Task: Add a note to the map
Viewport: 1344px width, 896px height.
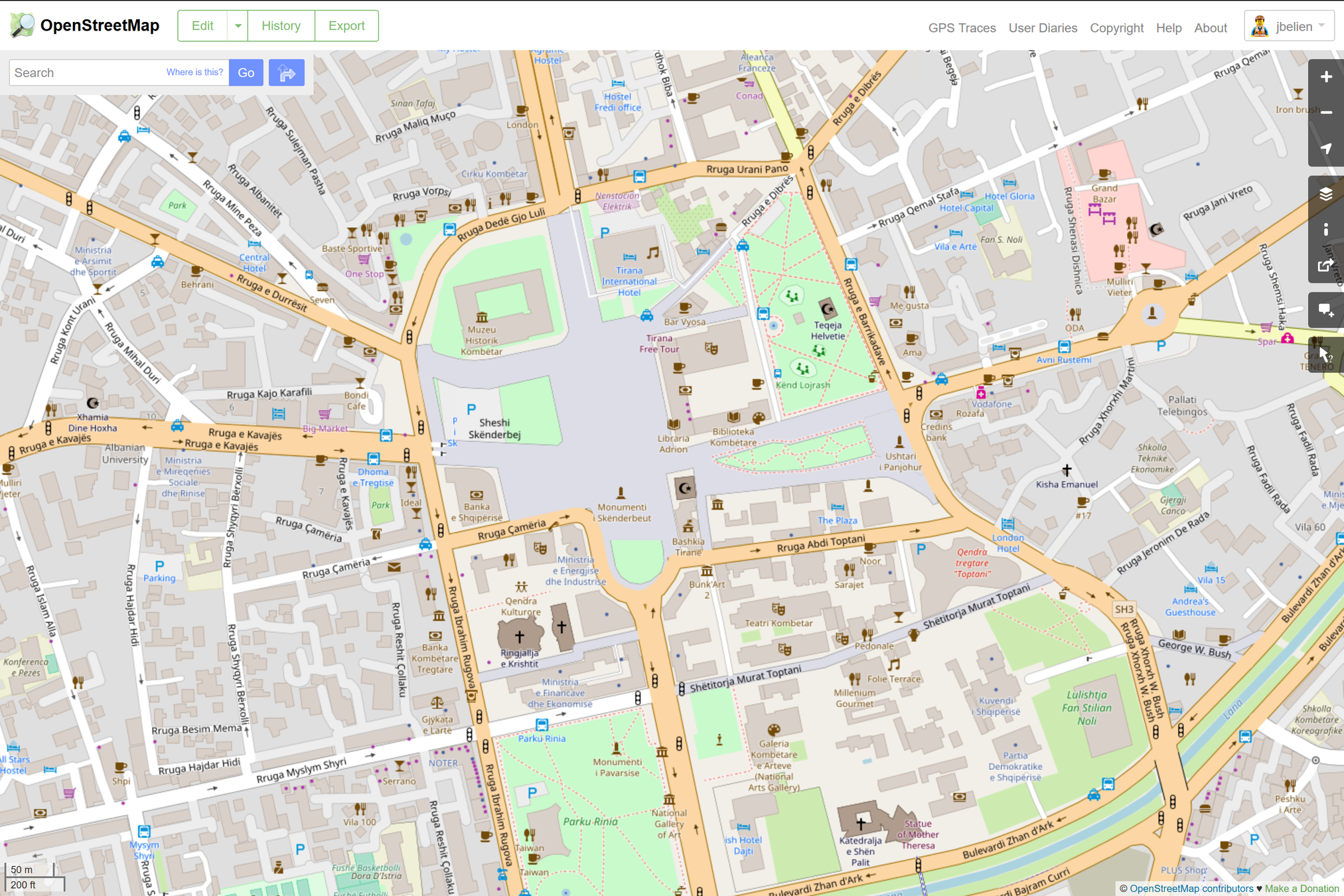Action: (1325, 310)
